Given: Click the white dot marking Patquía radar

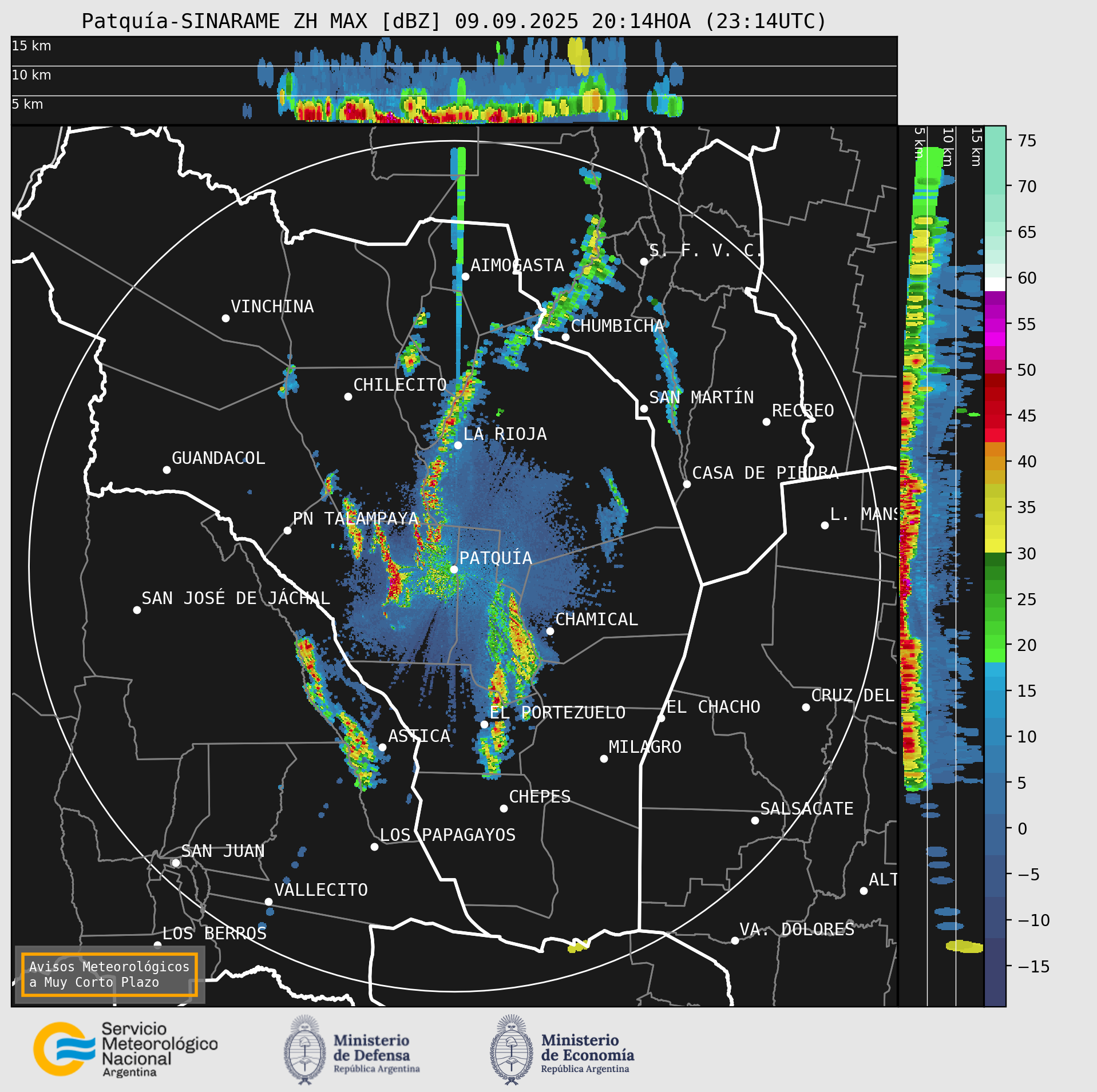Looking at the screenshot, I should click(454, 569).
